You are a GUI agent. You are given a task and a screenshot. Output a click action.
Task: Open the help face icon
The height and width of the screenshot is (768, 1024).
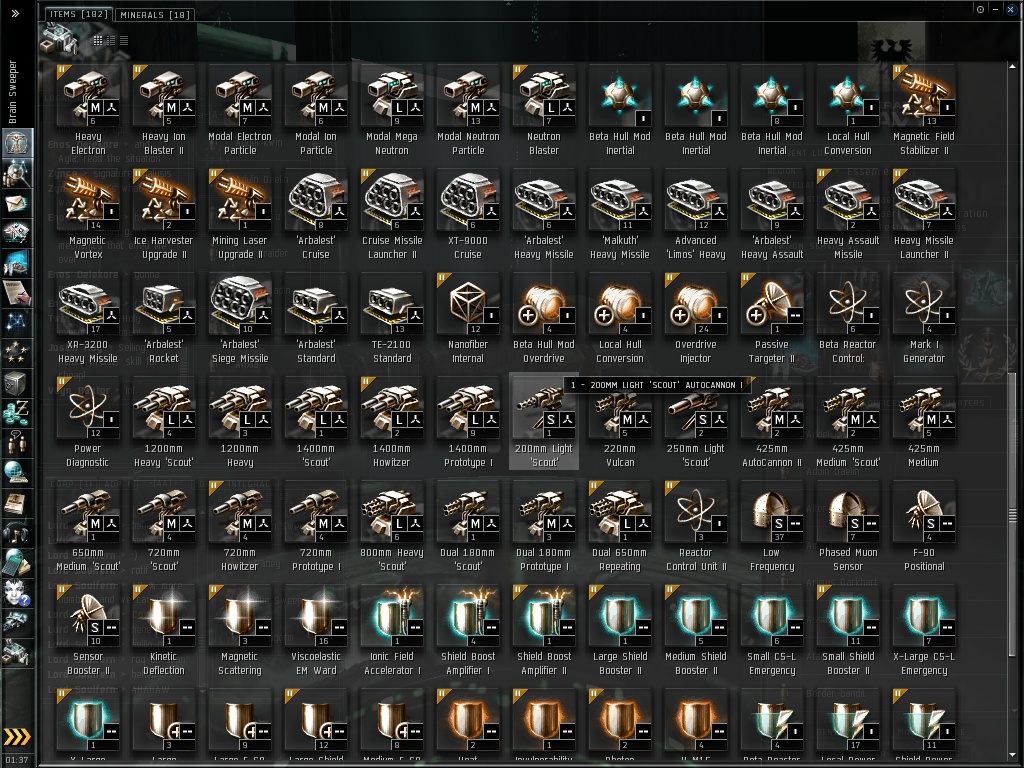point(16,593)
